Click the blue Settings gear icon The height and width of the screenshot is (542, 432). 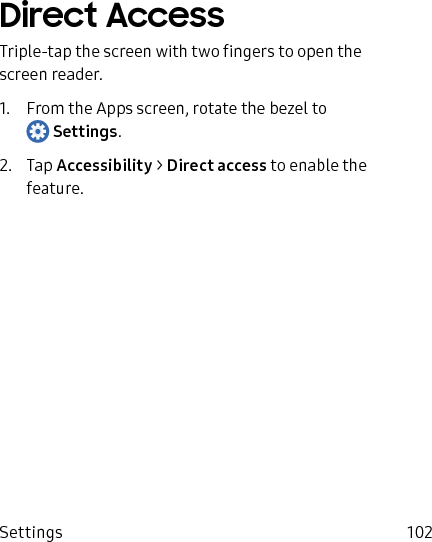click(x=38, y=131)
